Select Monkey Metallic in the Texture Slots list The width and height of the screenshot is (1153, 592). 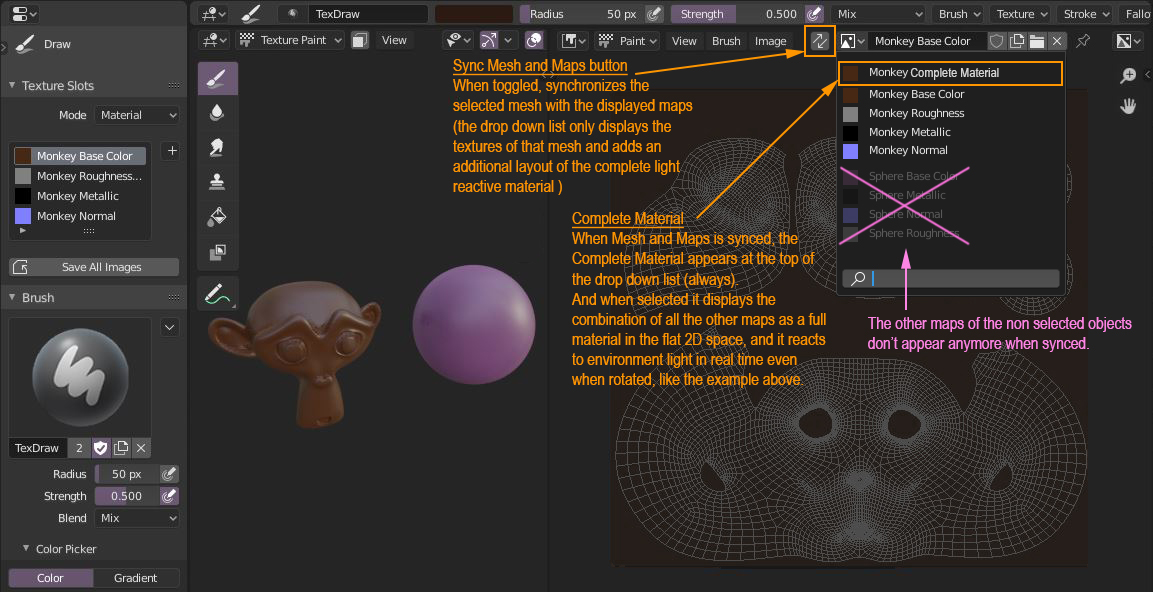click(79, 196)
